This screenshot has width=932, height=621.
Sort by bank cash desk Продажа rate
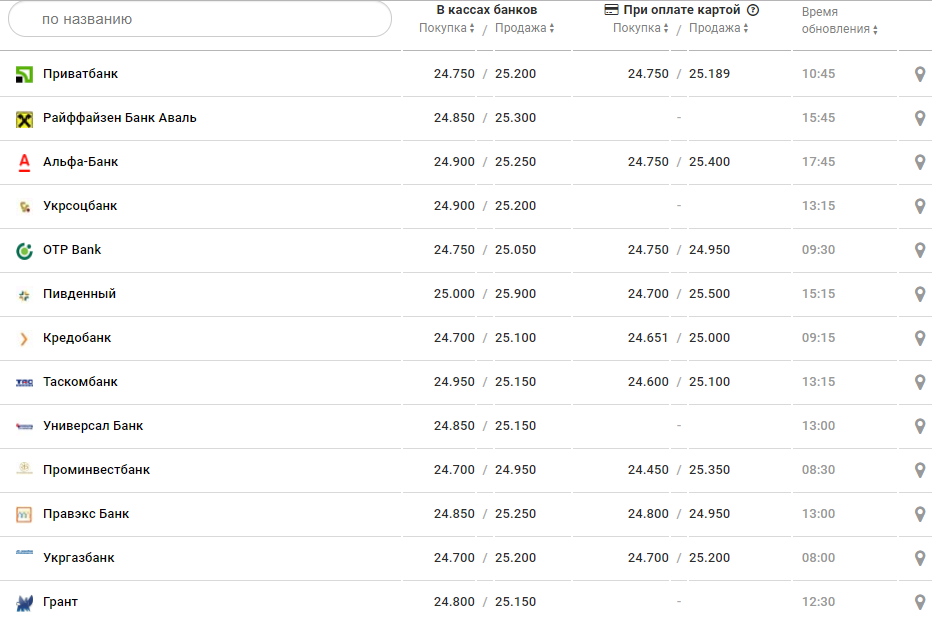tap(524, 28)
